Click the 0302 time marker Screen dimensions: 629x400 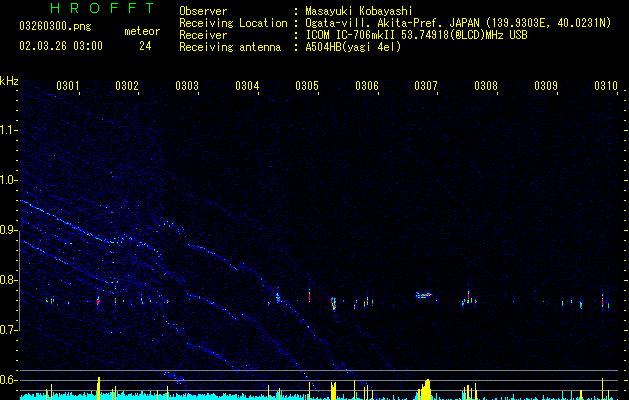[x=127, y=86]
